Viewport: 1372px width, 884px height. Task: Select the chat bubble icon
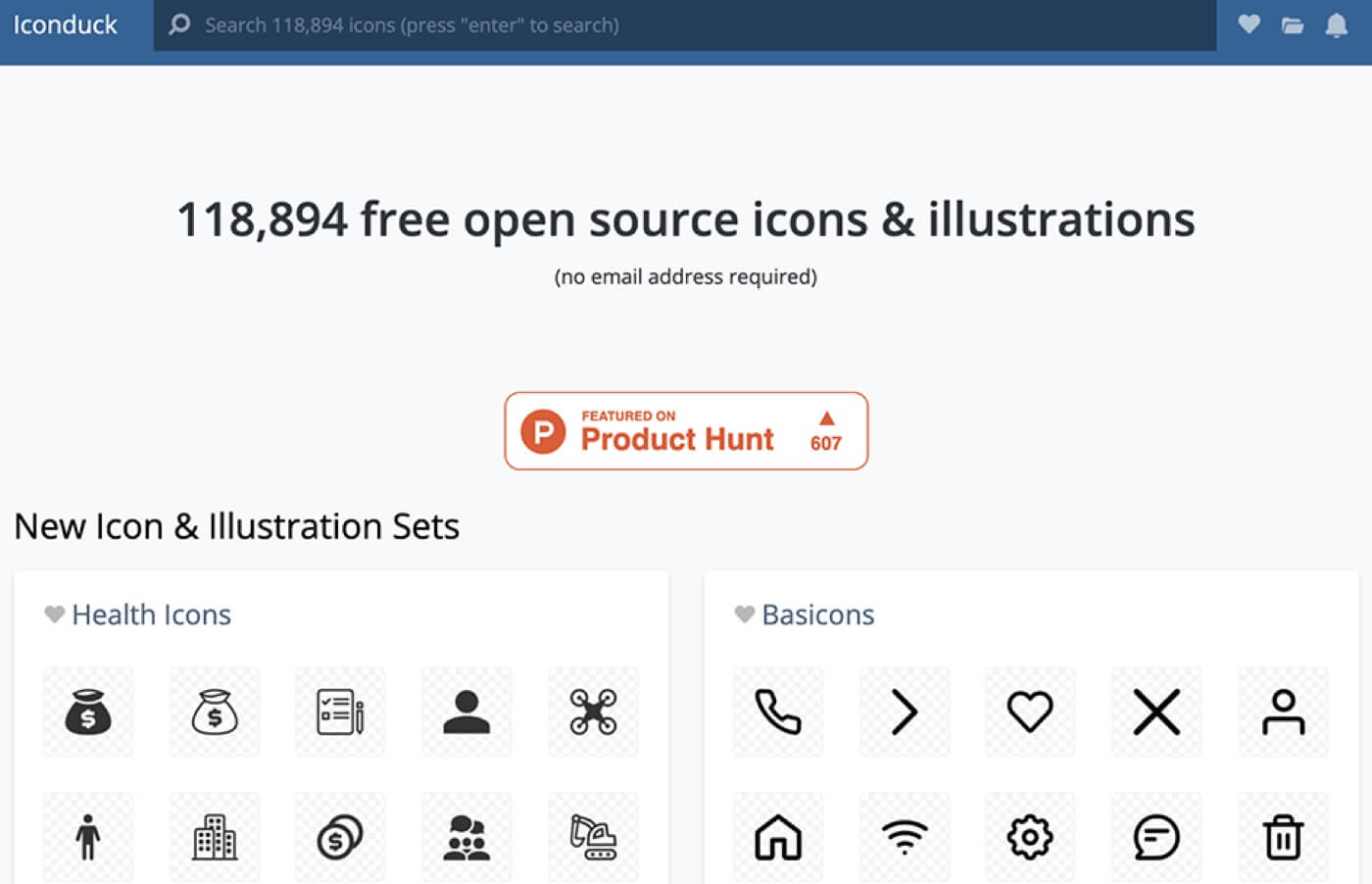[x=1156, y=837]
